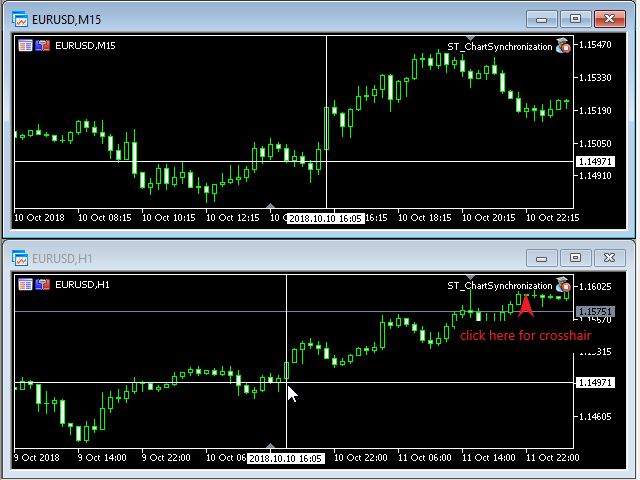Click '9 Oct 14:00' time label
The image size is (640, 480).
pos(102,458)
